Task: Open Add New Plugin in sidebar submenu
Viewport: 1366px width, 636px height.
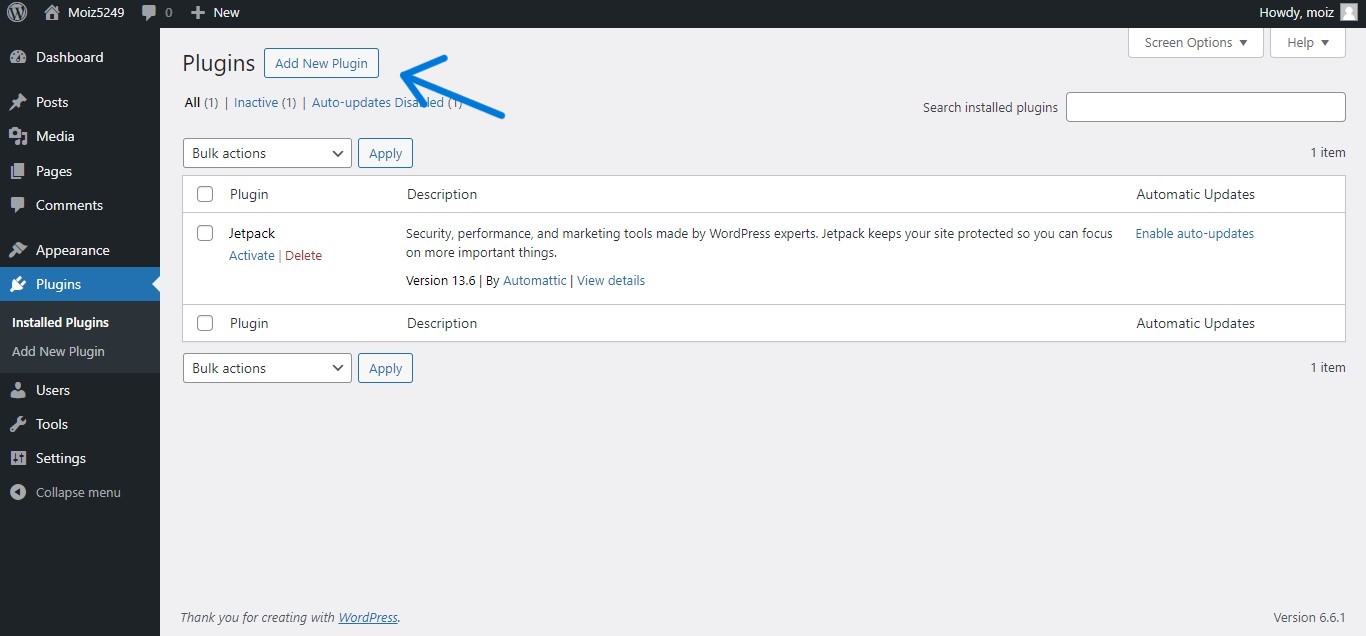Action: pyautogui.click(x=58, y=351)
